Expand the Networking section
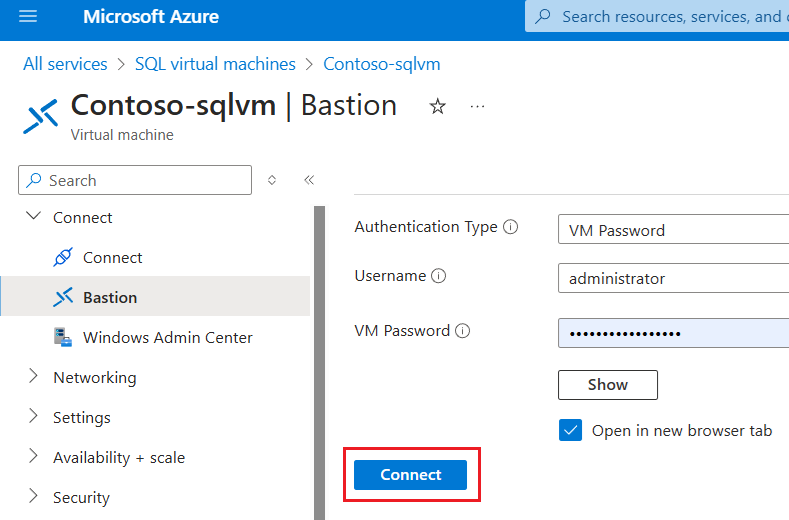This screenshot has width=789, height=520. [33, 377]
